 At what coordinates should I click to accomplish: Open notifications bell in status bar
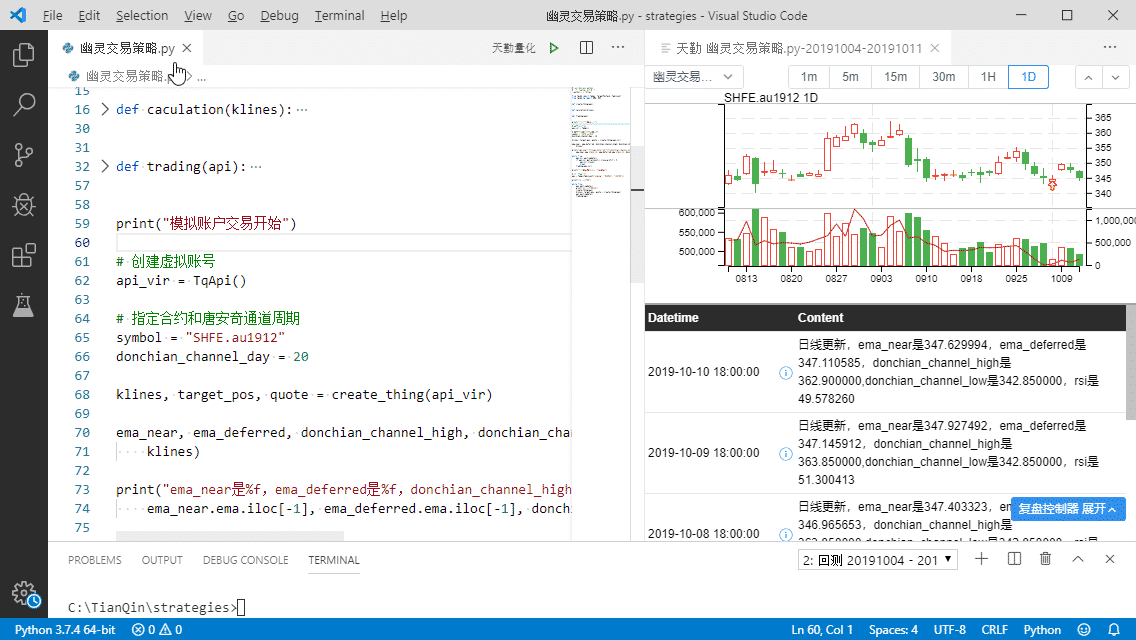(x=1114, y=630)
